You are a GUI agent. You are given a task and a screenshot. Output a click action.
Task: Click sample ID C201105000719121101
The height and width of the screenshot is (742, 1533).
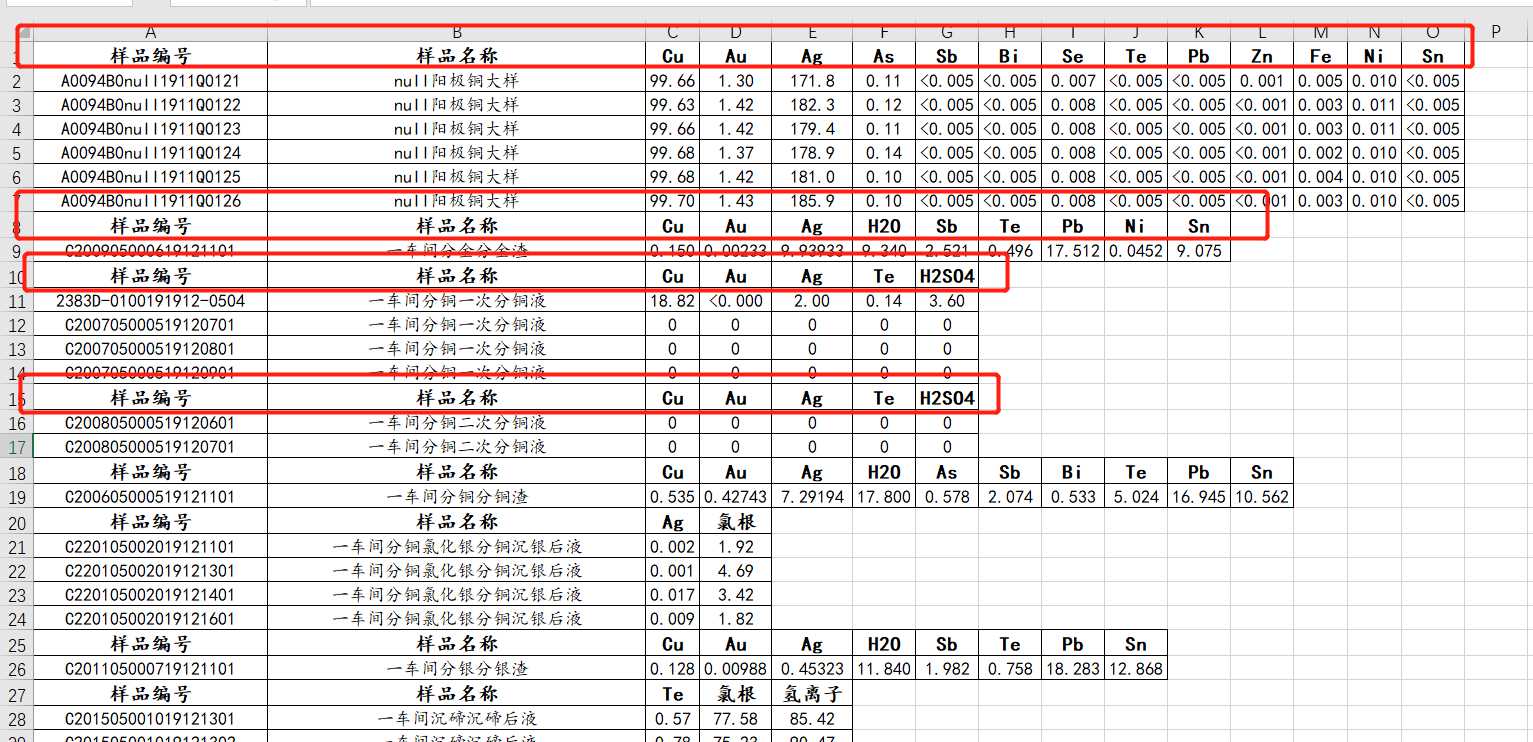[x=150, y=669]
